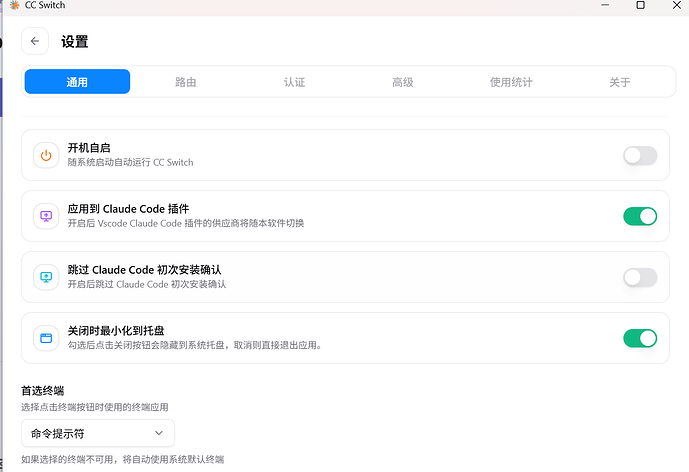Disable 关闭时最小化到托盘 switch

pyautogui.click(x=640, y=338)
